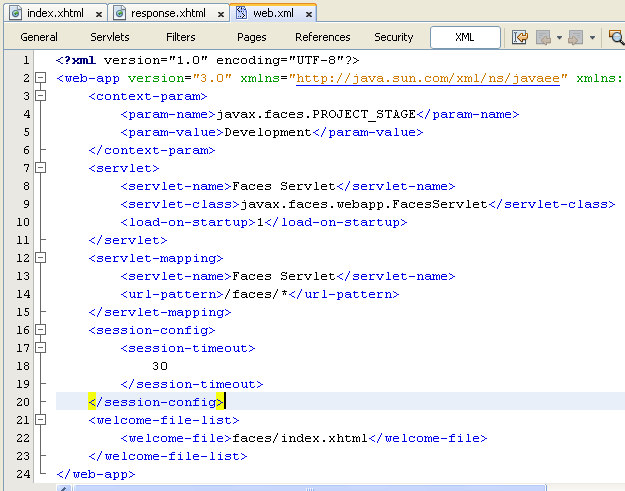The height and width of the screenshot is (491, 625).
Task: Open the General view of web.xml
Action: click(x=39, y=37)
